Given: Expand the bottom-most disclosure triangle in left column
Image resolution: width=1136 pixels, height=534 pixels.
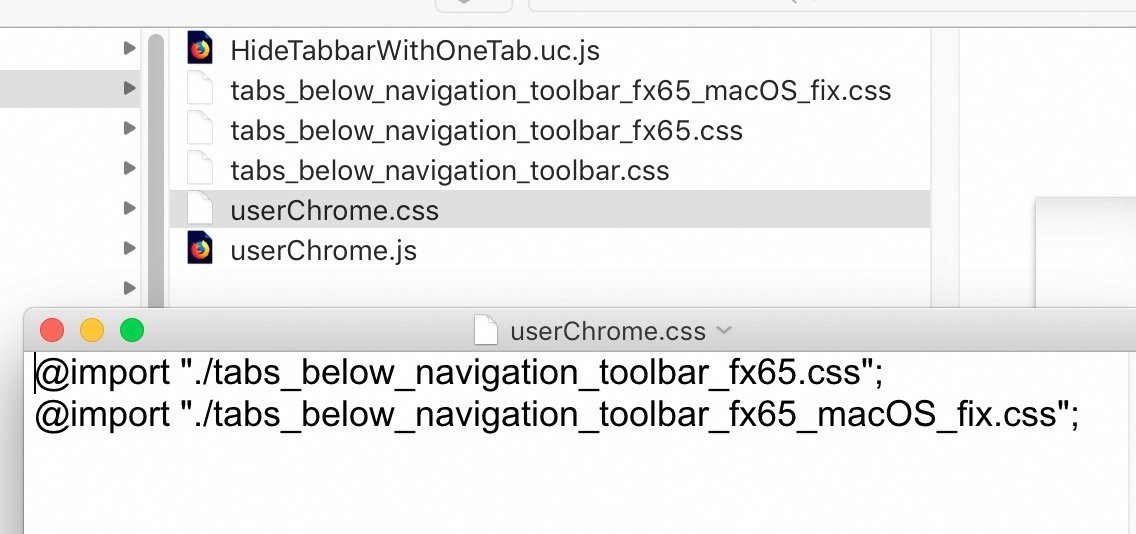Looking at the screenshot, I should click(129, 288).
